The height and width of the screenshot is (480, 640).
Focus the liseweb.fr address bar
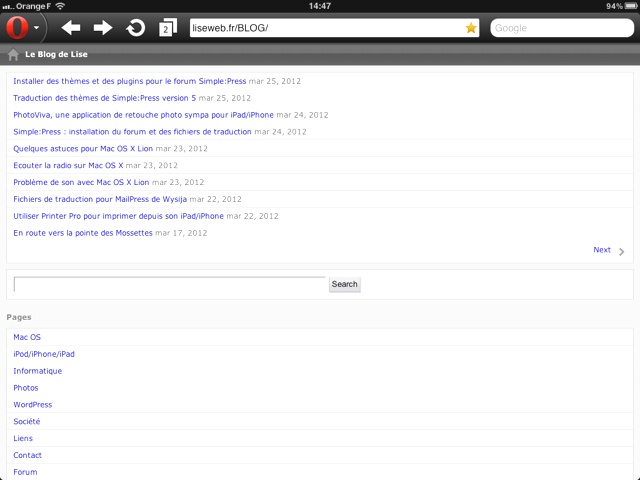coord(325,28)
